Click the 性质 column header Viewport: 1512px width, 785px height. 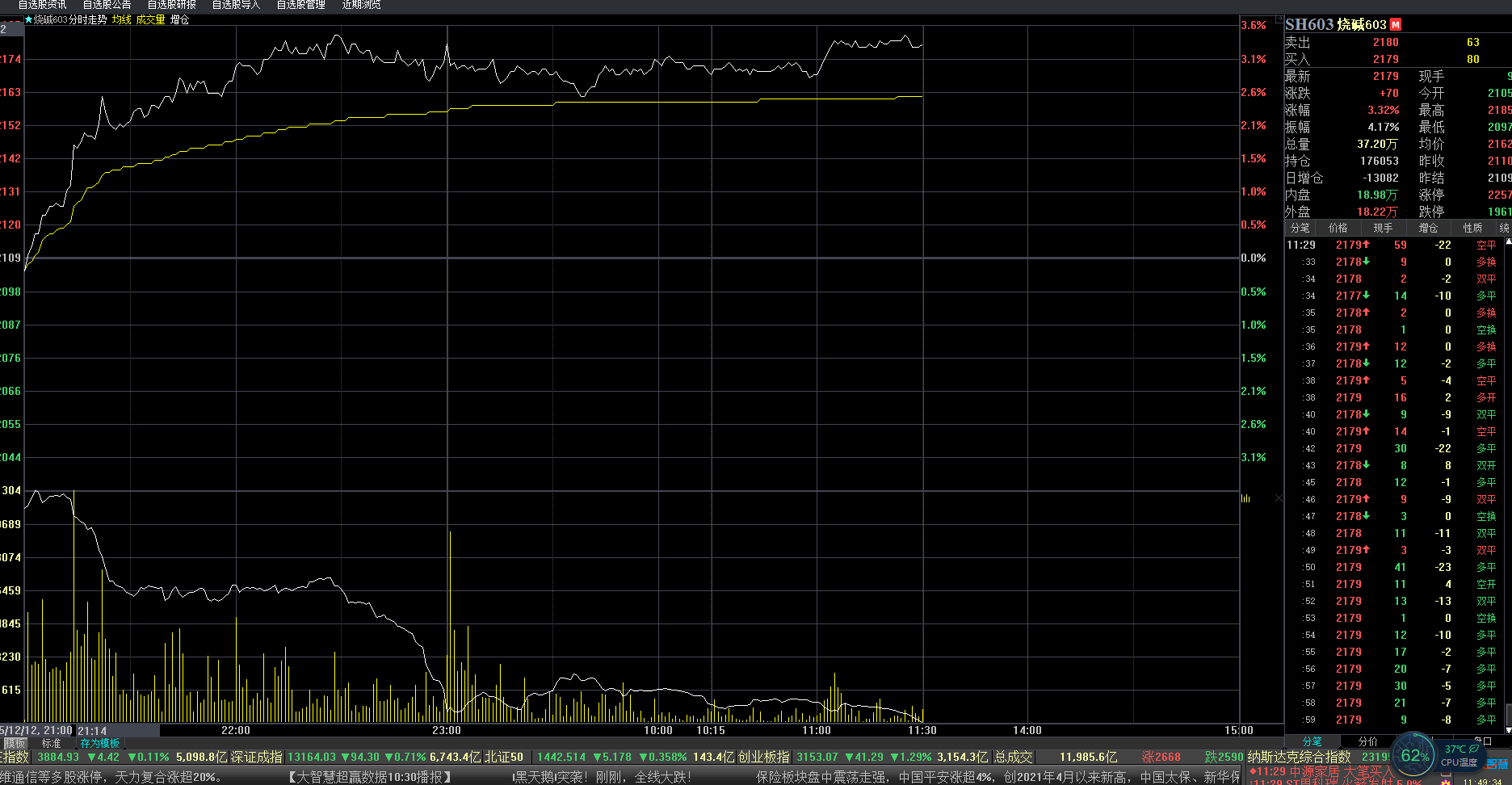1473,228
